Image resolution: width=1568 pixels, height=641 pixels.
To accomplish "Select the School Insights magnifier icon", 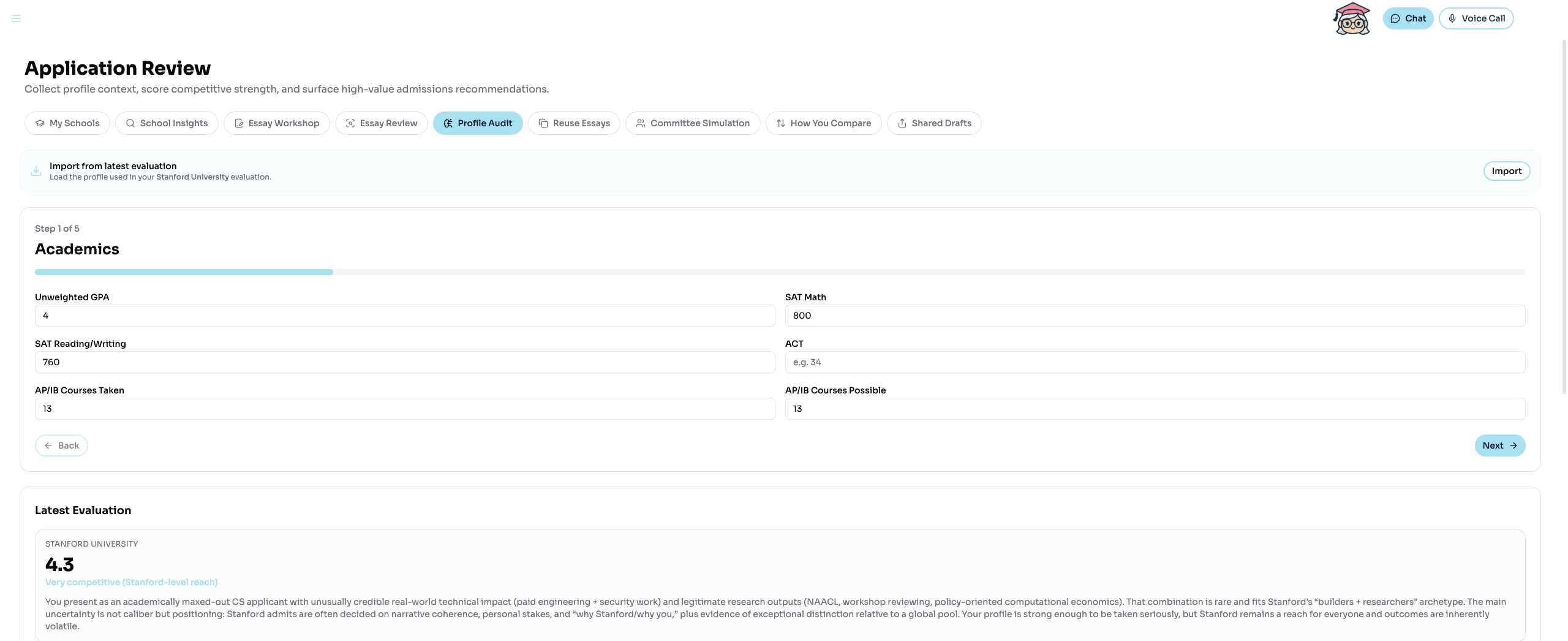I will pyautogui.click(x=130, y=123).
